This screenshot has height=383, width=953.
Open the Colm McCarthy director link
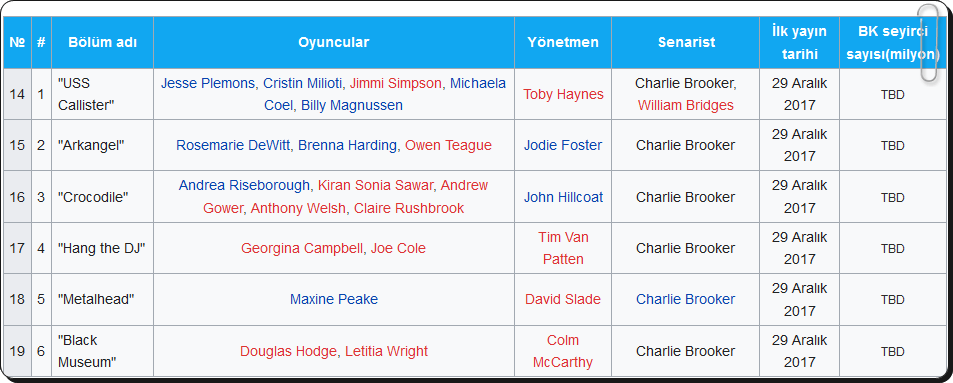pyautogui.click(x=563, y=351)
